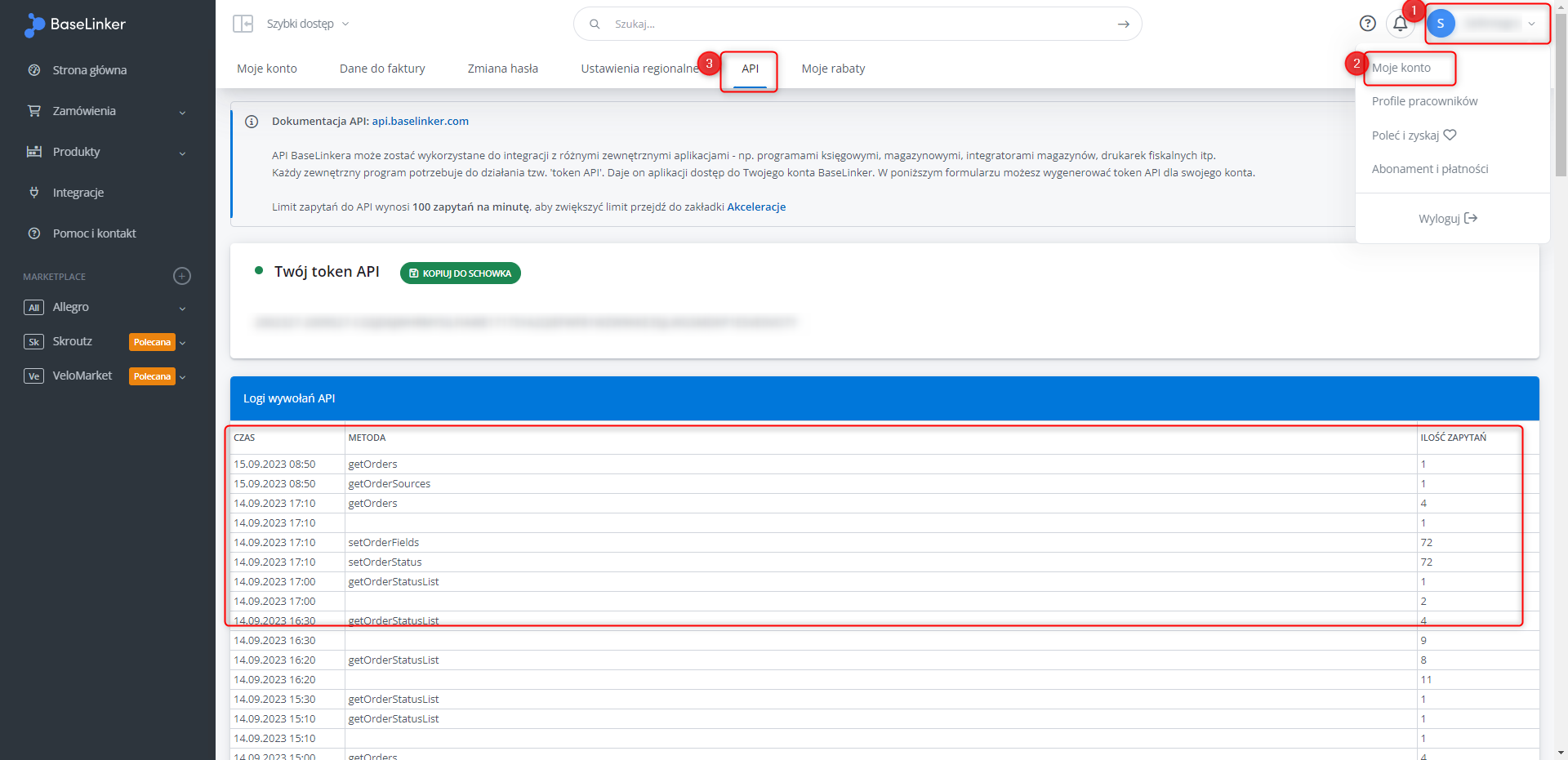
Task: Click the search arrow submit icon
Action: coord(1123,24)
